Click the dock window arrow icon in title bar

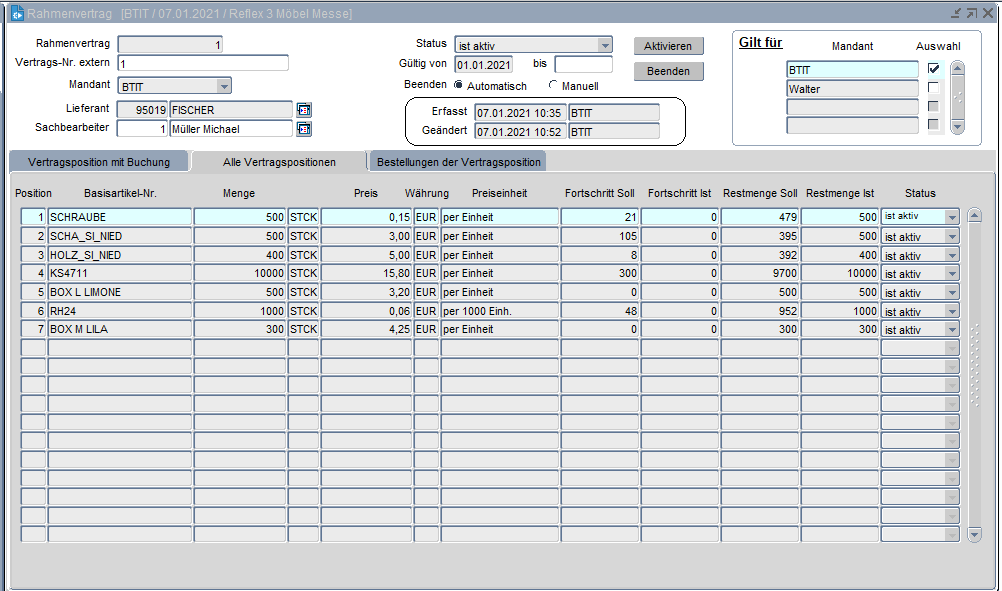pos(956,13)
